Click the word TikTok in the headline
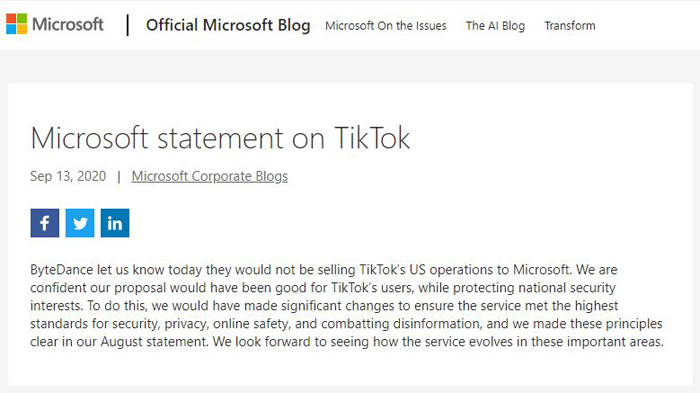The image size is (700, 393). [x=372, y=138]
